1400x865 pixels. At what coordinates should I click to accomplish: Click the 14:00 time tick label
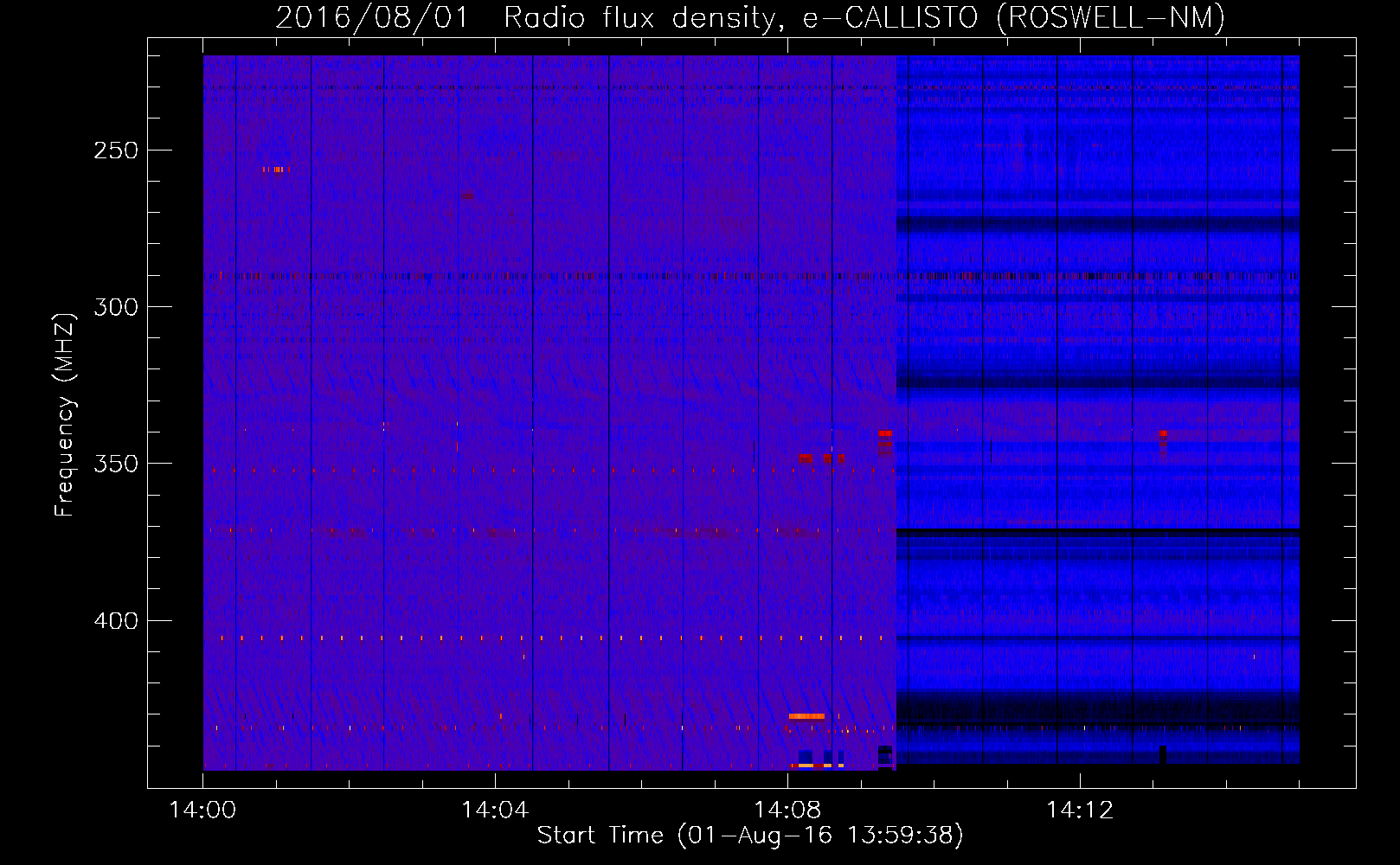pyautogui.click(x=202, y=811)
